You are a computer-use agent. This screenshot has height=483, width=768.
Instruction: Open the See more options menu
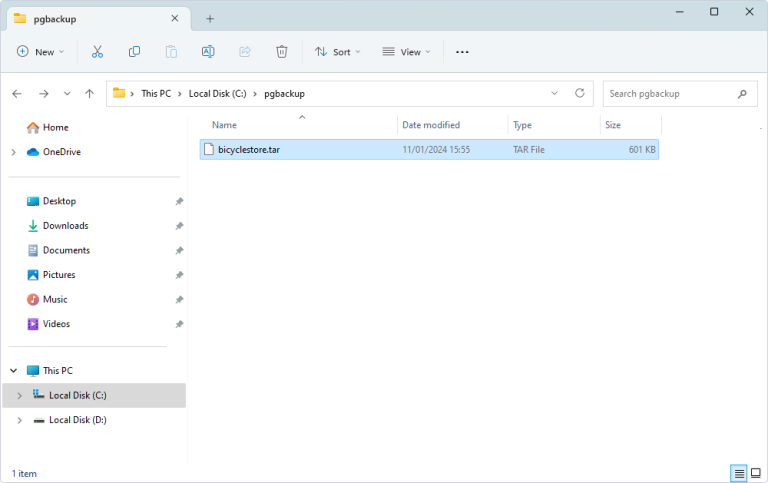pos(462,52)
